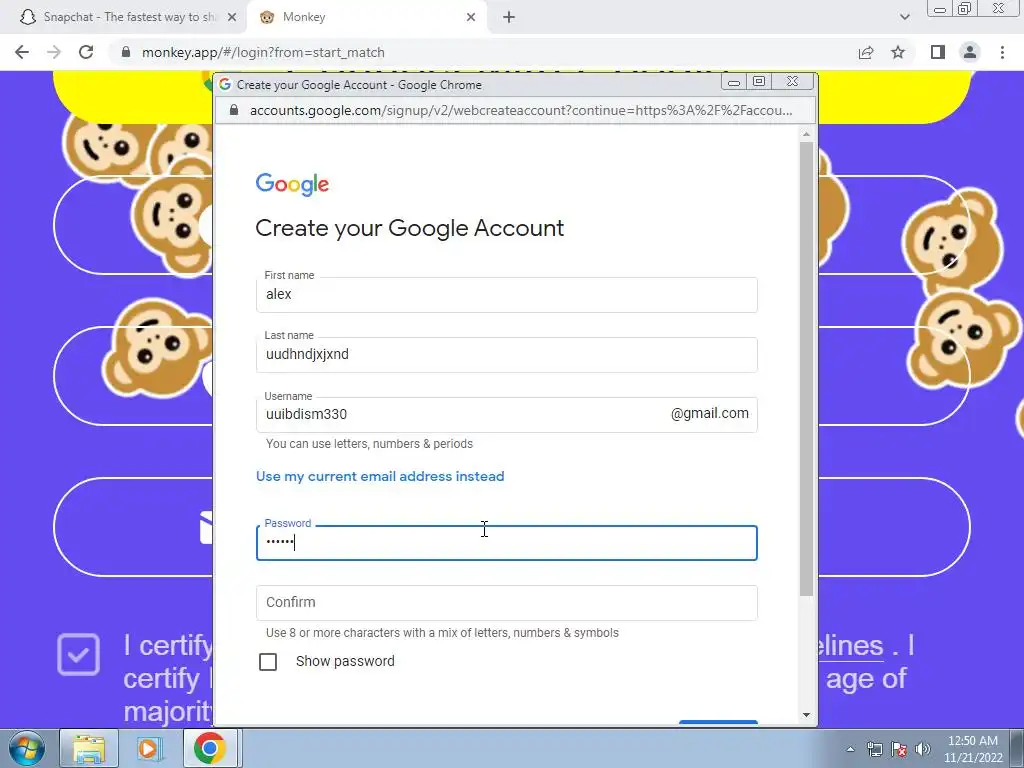This screenshot has height=768, width=1024.
Task: Click the padlock in Google popup address bar
Action: pyautogui.click(x=234, y=110)
